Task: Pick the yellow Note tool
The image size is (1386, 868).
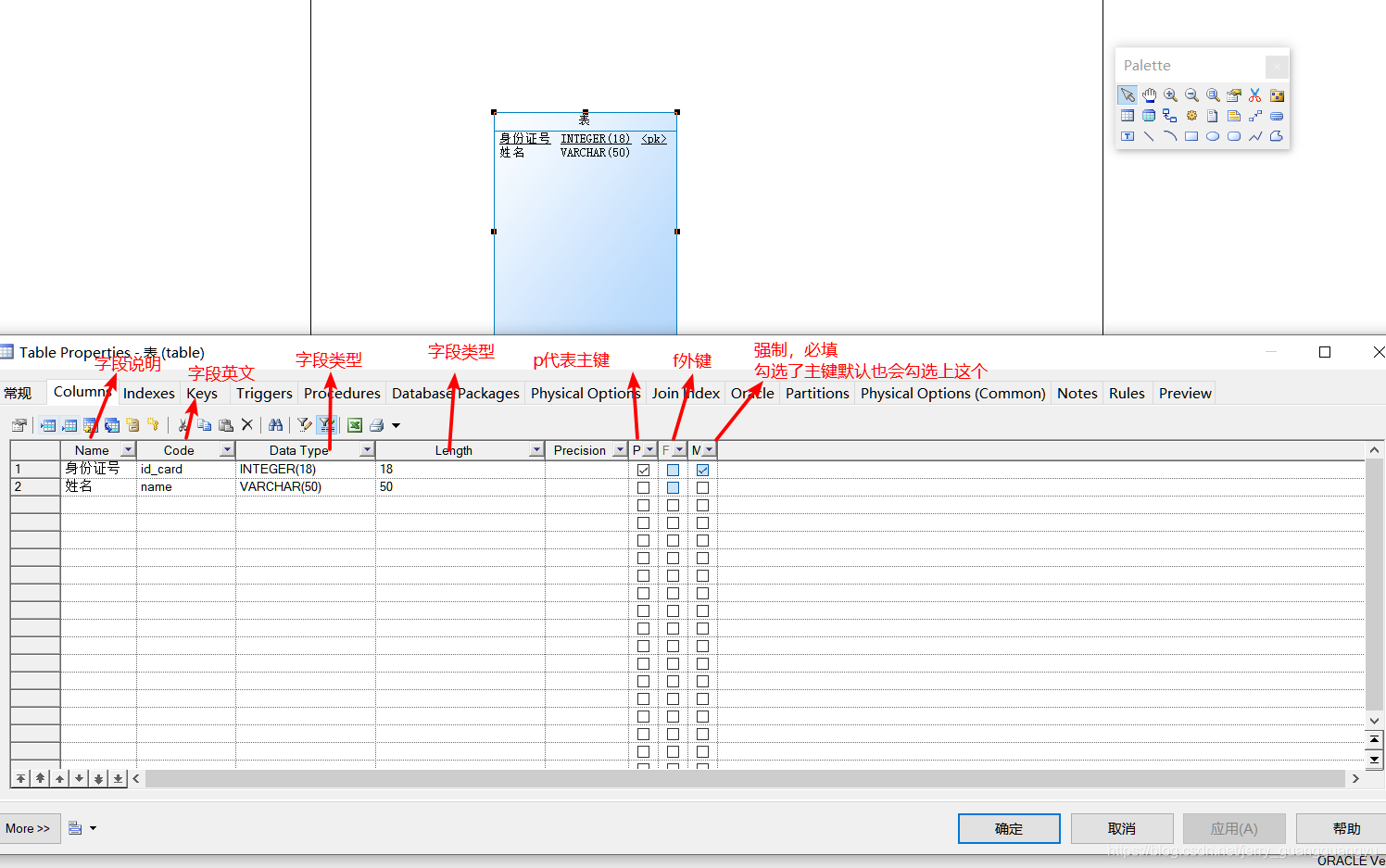Action: point(1234,116)
